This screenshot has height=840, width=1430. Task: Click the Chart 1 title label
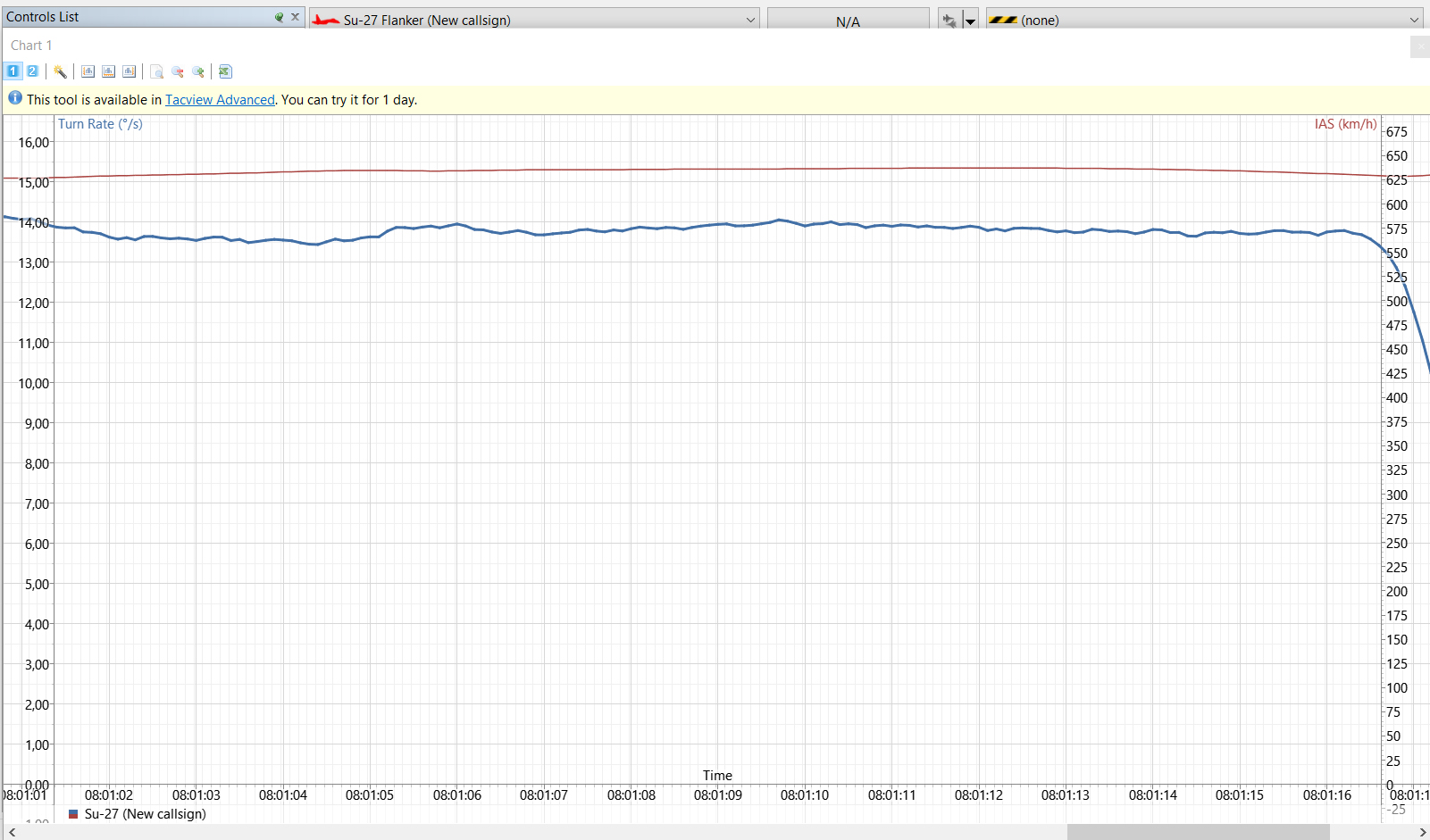pos(31,46)
